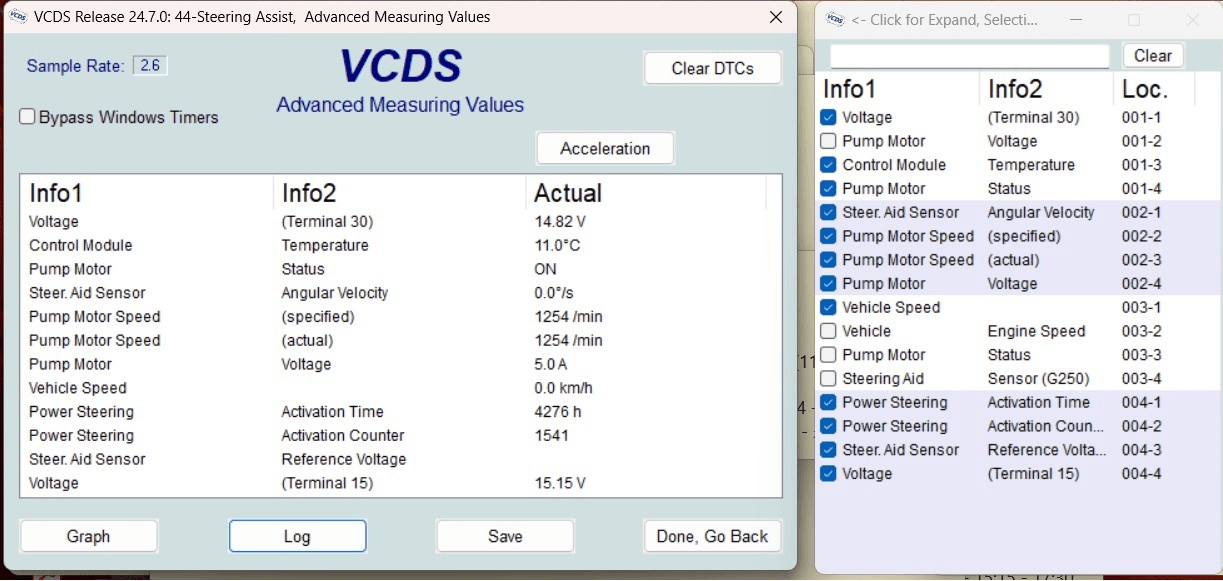Uncheck Vehicle Speed 003-1 checkbox
The width and height of the screenshot is (1223, 581).
[828, 307]
